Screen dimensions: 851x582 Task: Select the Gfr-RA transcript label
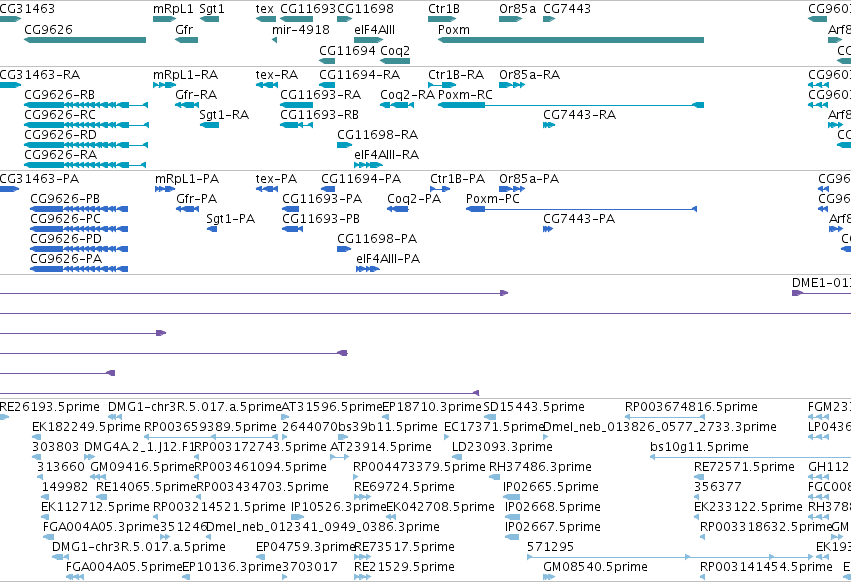tap(196, 94)
